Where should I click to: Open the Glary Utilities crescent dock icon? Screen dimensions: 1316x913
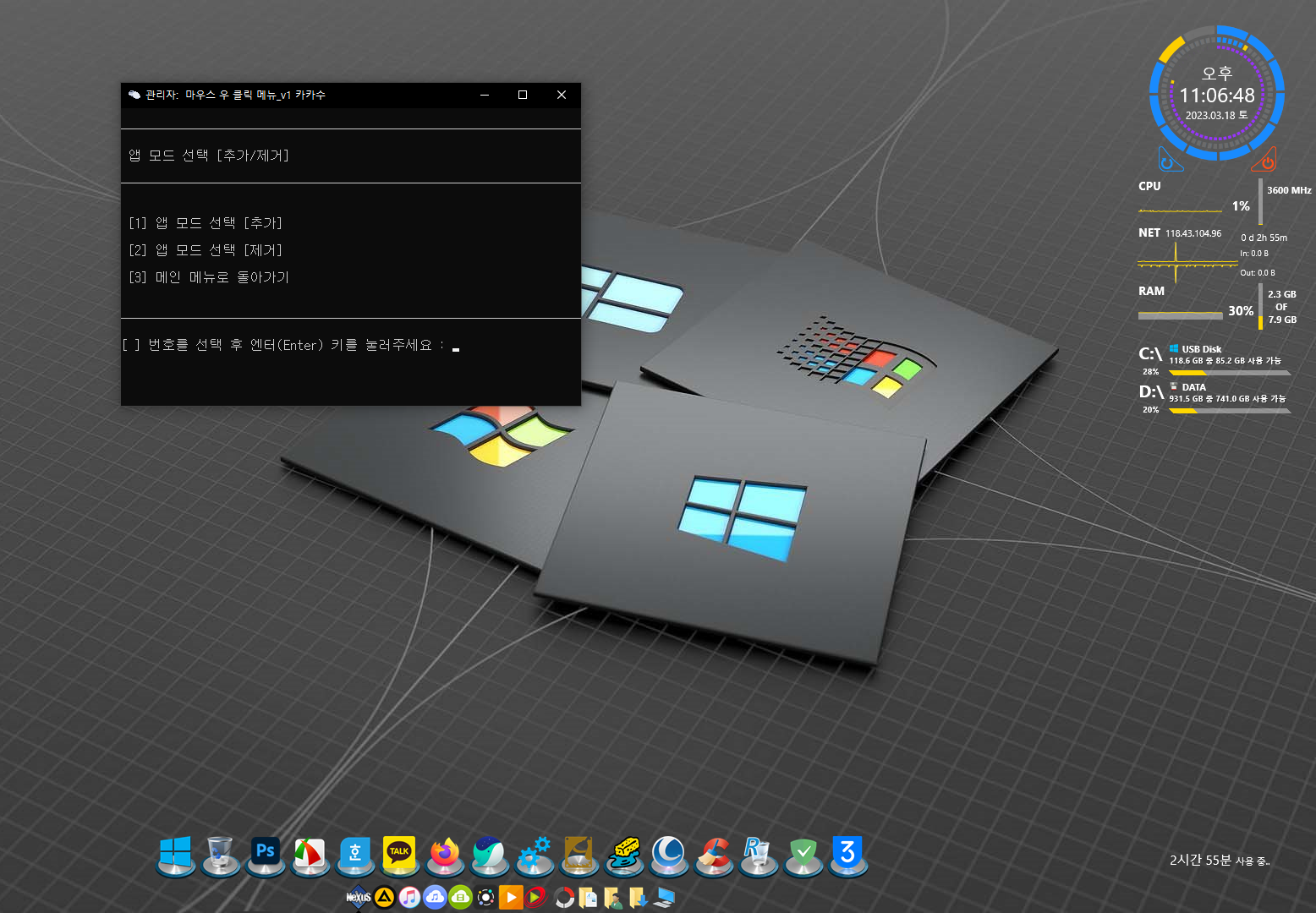coord(669,856)
